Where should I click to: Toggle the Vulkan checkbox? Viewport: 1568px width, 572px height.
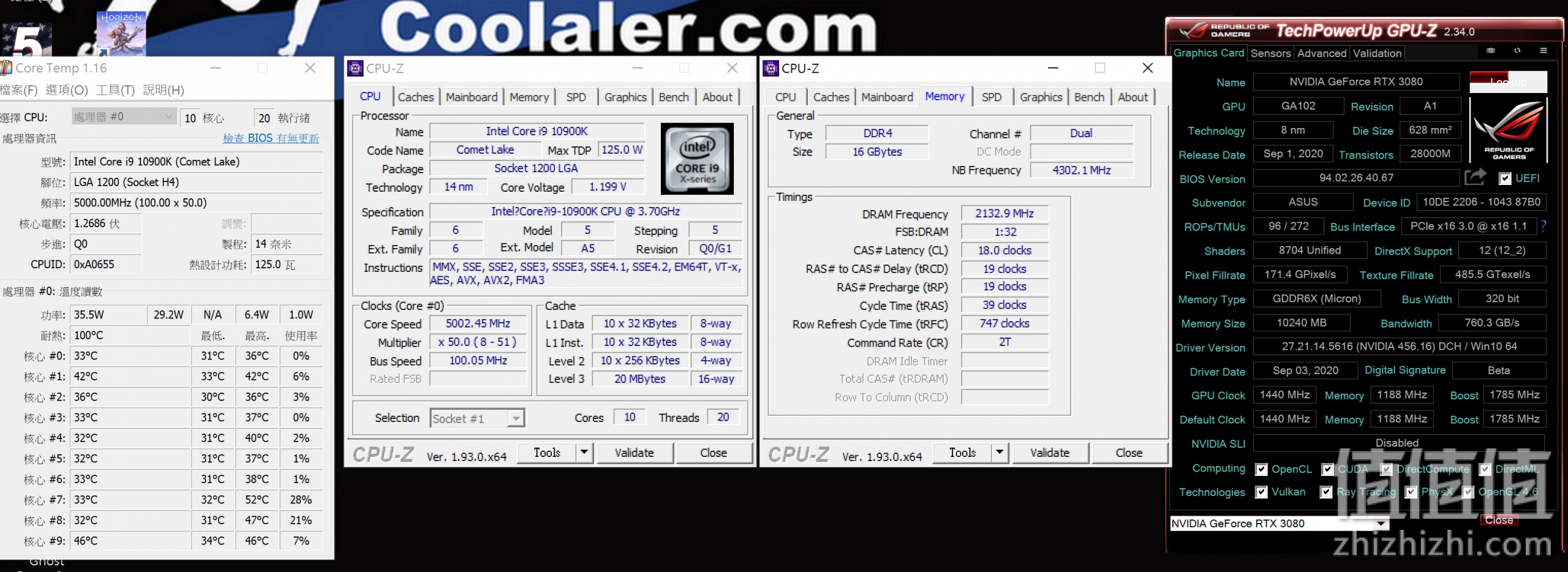click(1261, 492)
